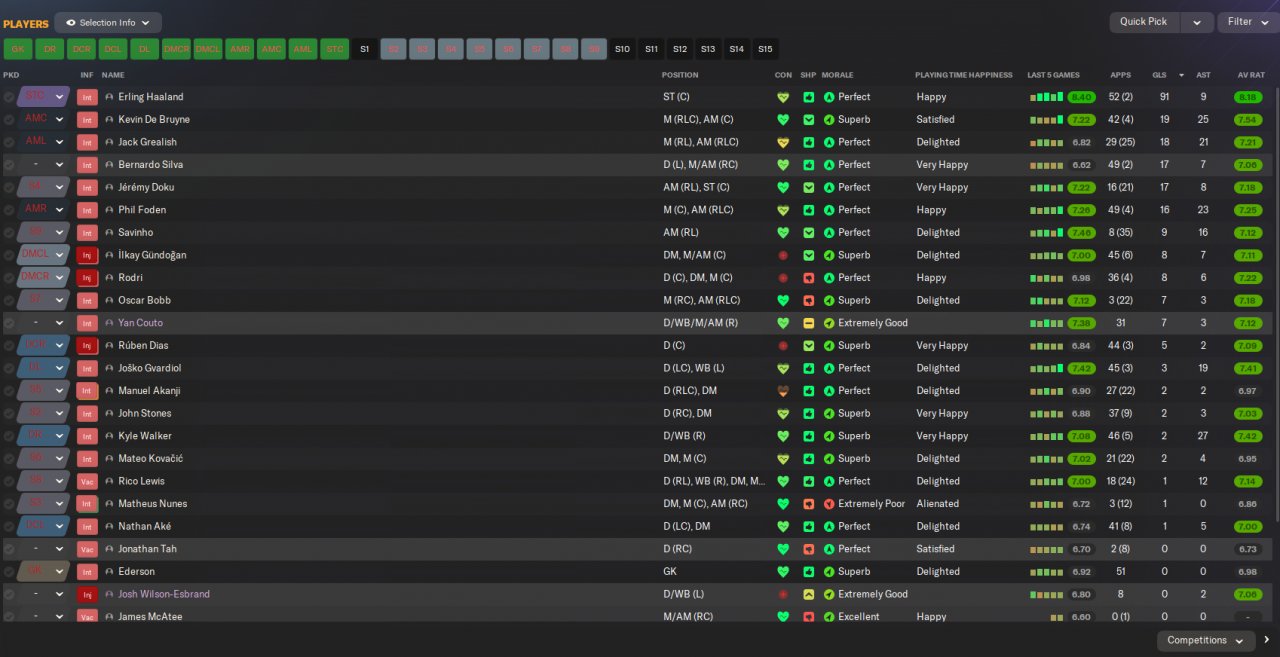Open Bernardo Silva's empty position dropdown
This screenshot has height=657, width=1280.
coord(42,165)
